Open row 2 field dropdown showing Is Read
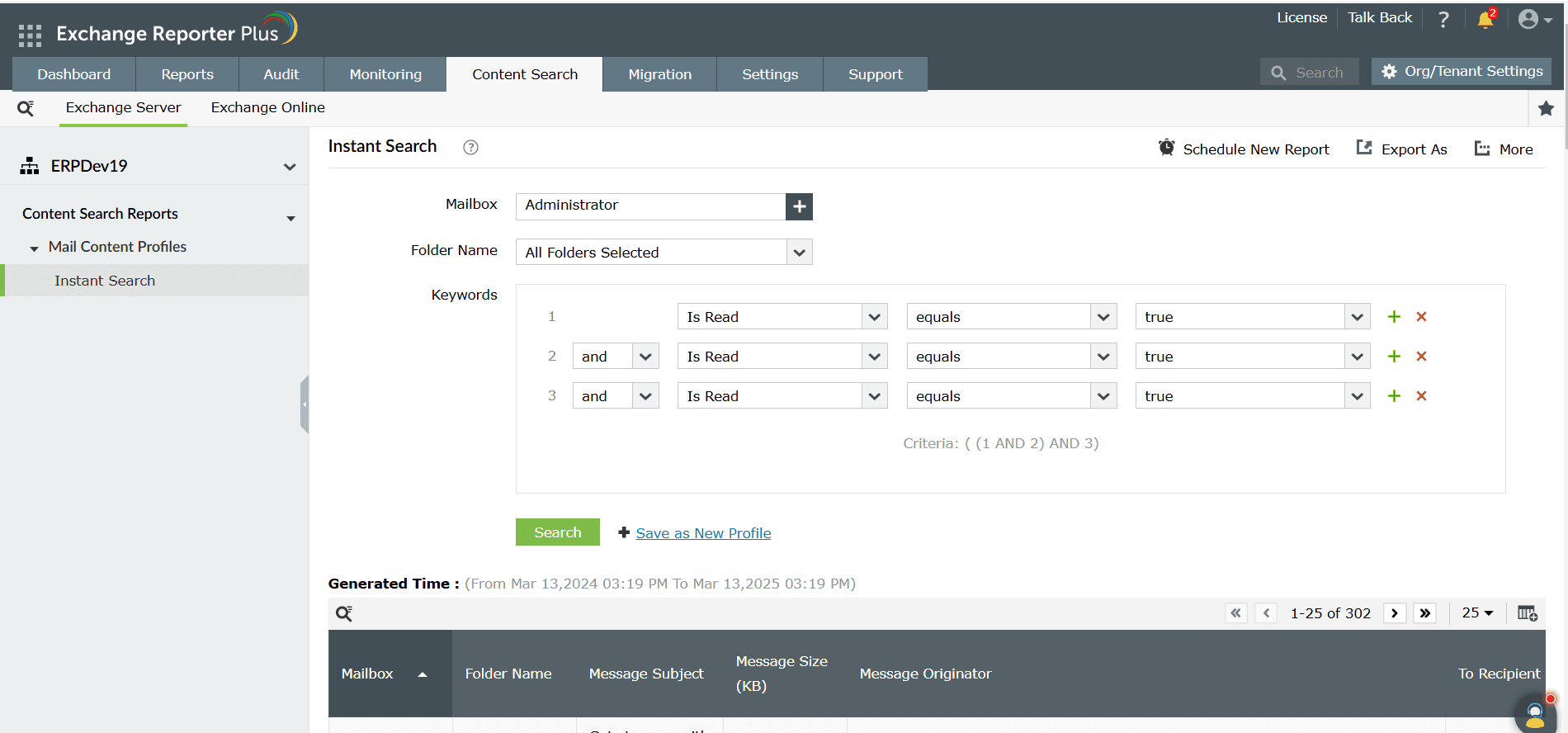Viewport: 1568px width, 733px height. point(782,356)
